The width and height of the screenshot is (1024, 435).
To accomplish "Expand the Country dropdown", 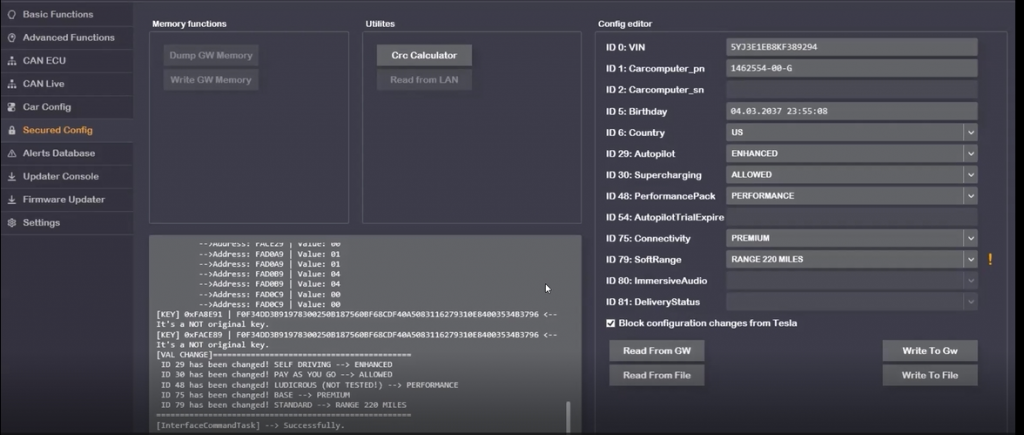I will [969, 132].
